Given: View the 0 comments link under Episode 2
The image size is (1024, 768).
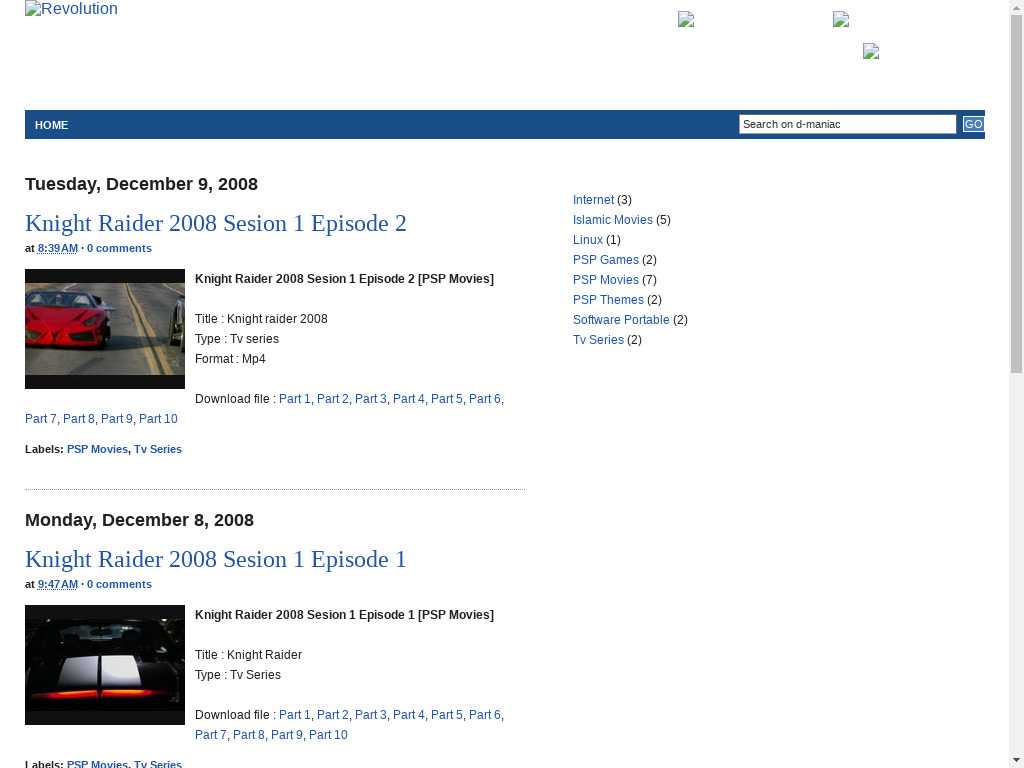Looking at the screenshot, I should click(119, 248).
